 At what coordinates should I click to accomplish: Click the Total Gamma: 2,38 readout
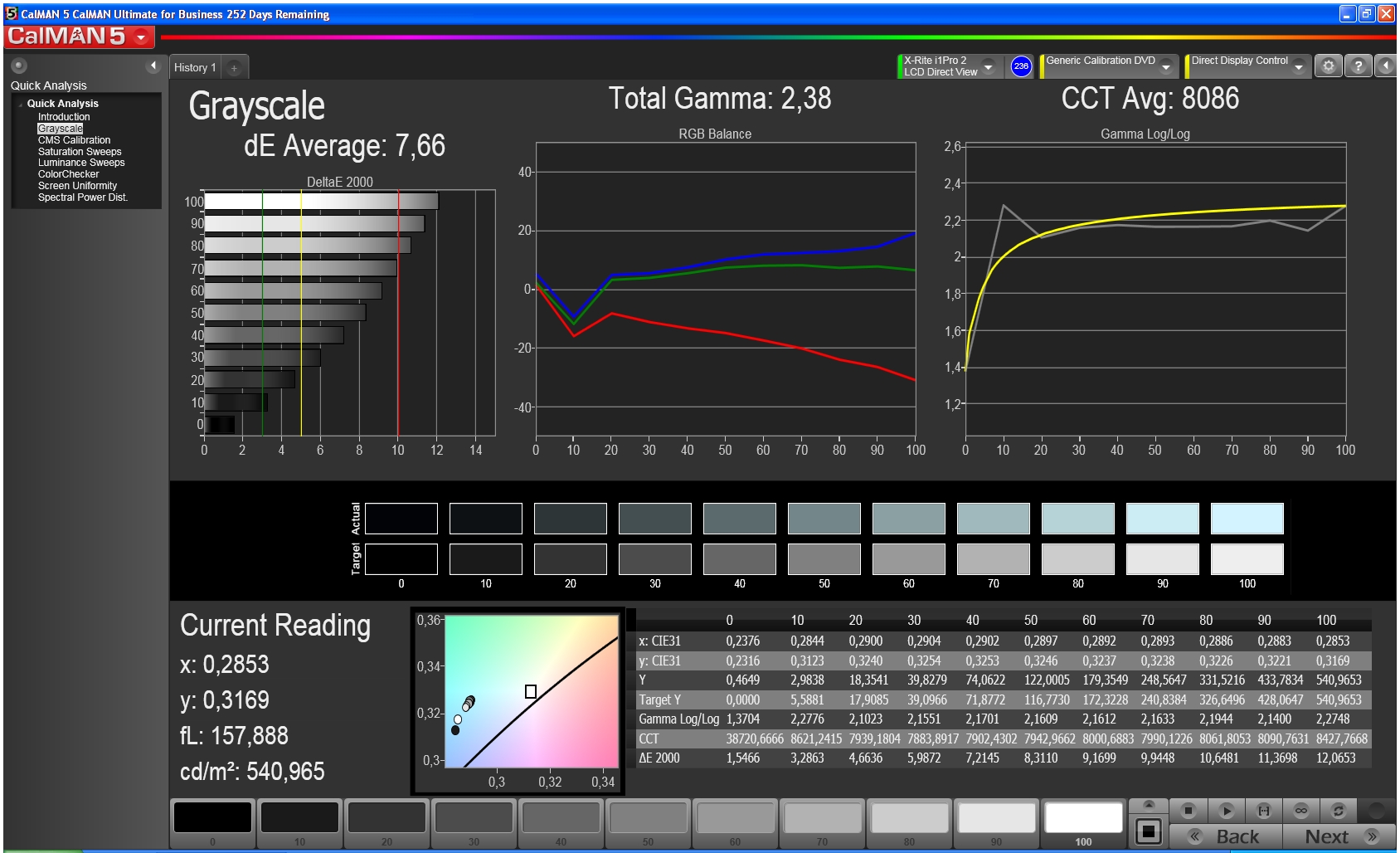coord(720,99)
